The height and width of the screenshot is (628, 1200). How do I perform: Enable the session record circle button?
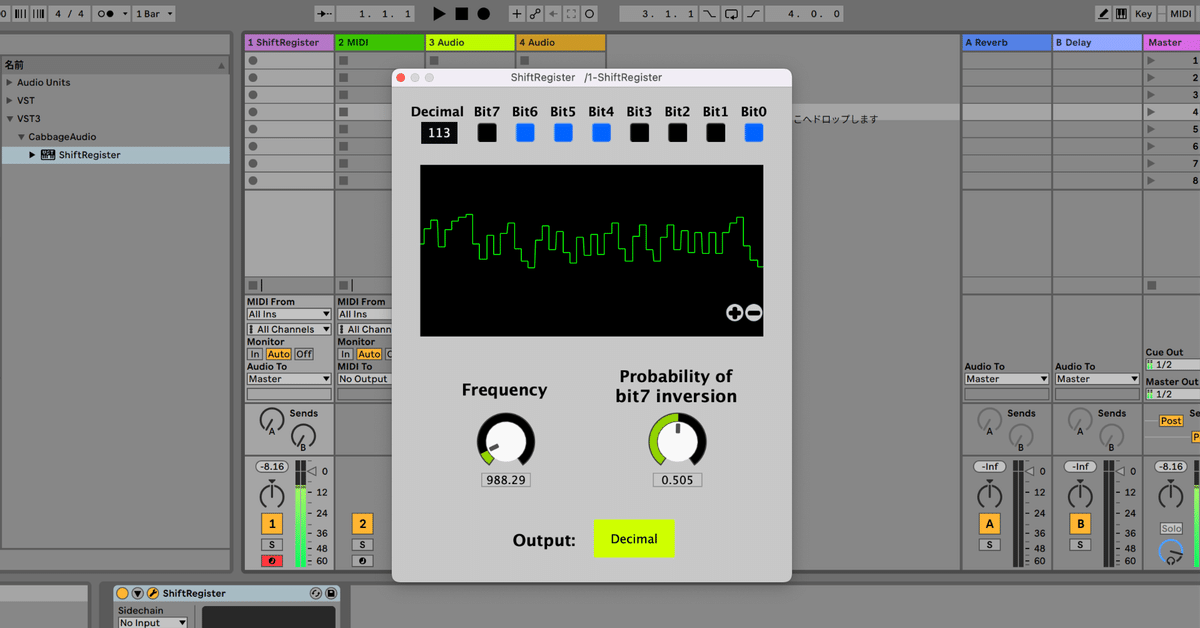[x=590, y=14]
